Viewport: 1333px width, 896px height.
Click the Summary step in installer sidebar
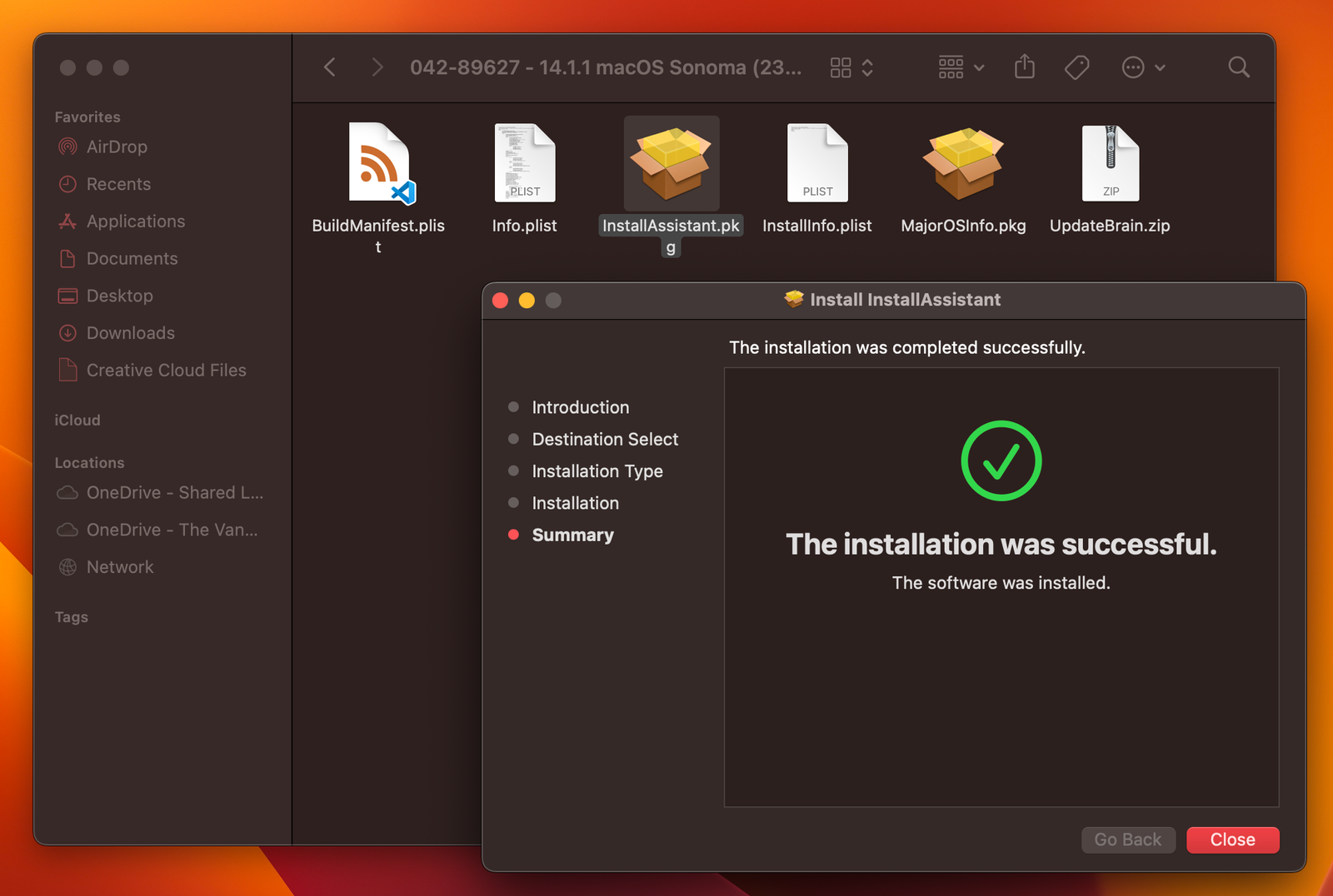(x=572, y=535)
